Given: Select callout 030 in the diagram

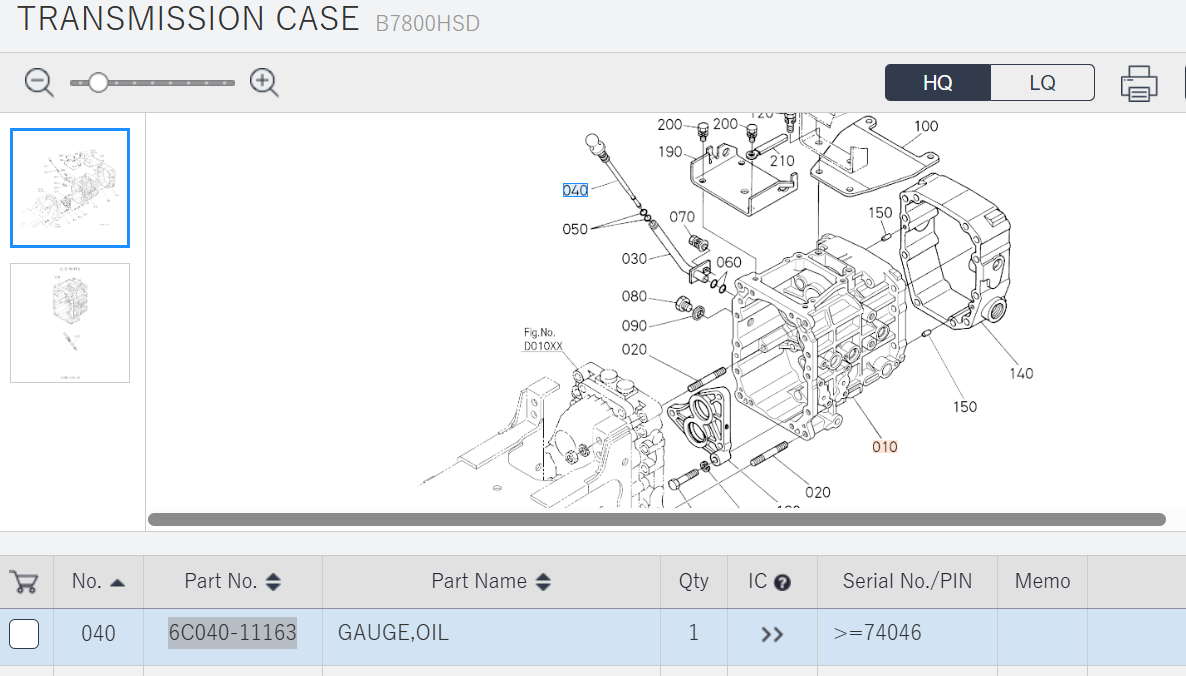Looking at the screenshot, I should [634, 259].
